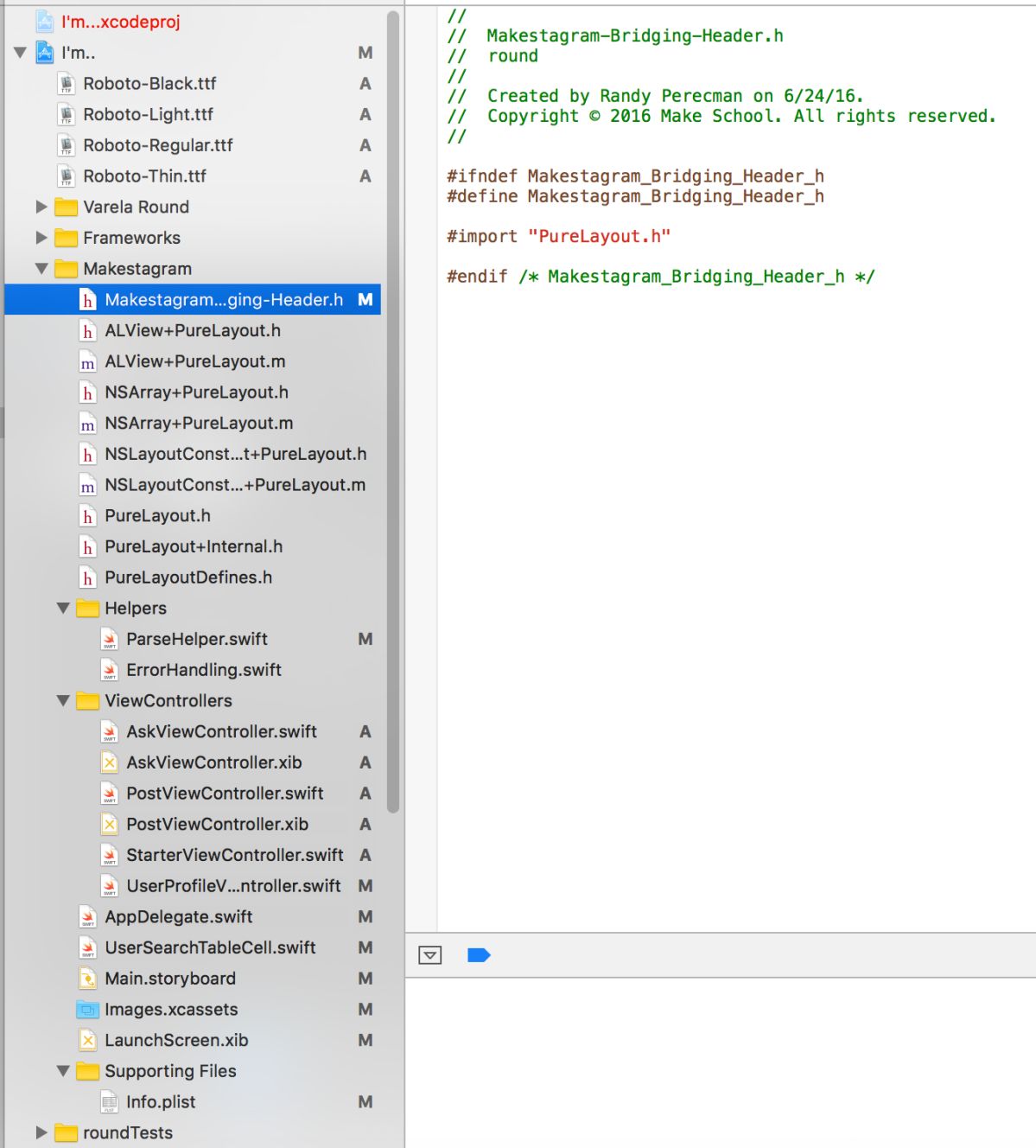The height and width of the screenshot is (1148, 1036).
Task: Click the Swift icon of AppDelegate.swift
Action: 87,917
